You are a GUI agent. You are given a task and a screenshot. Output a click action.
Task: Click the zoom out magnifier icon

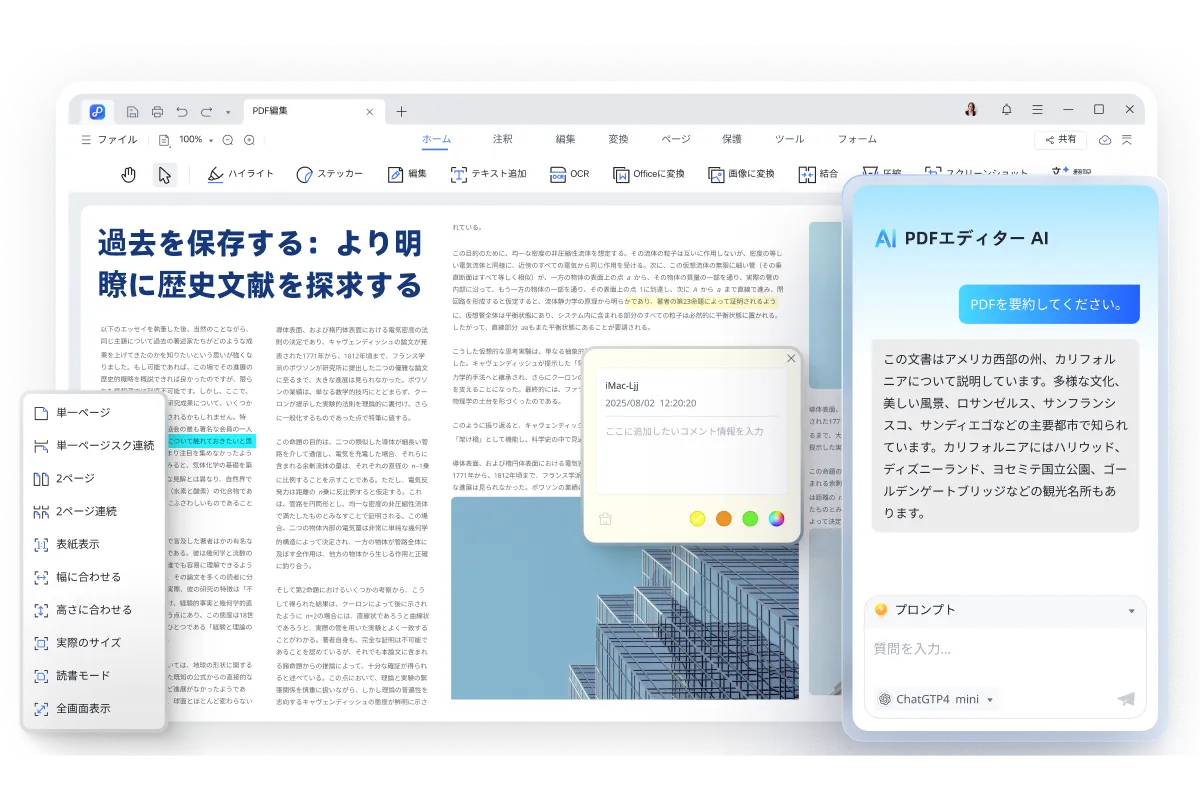point(227,140)
